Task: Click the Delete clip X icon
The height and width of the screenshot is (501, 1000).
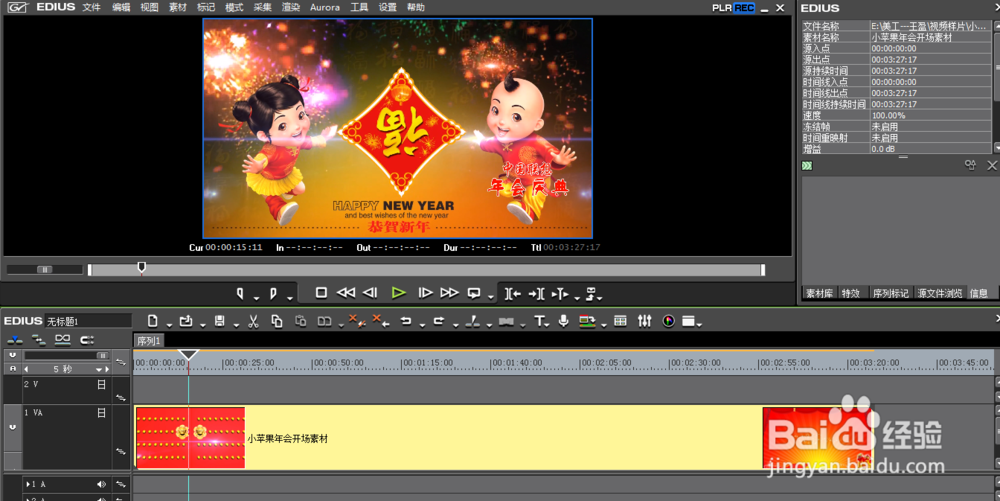Action: 357,321
